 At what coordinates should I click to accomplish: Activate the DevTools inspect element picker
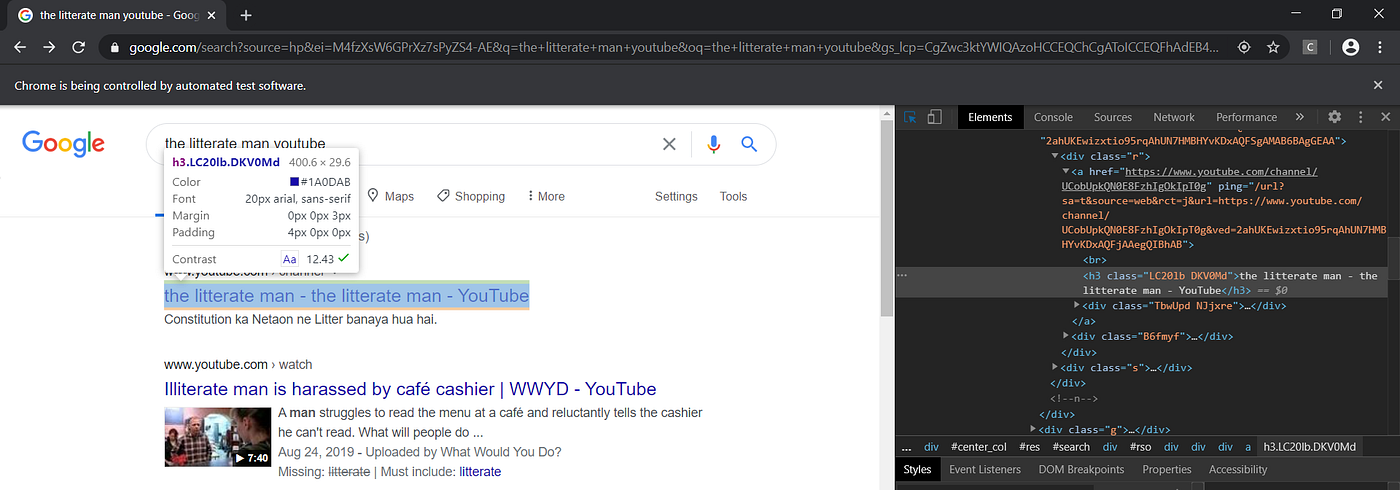pos(910,117)
